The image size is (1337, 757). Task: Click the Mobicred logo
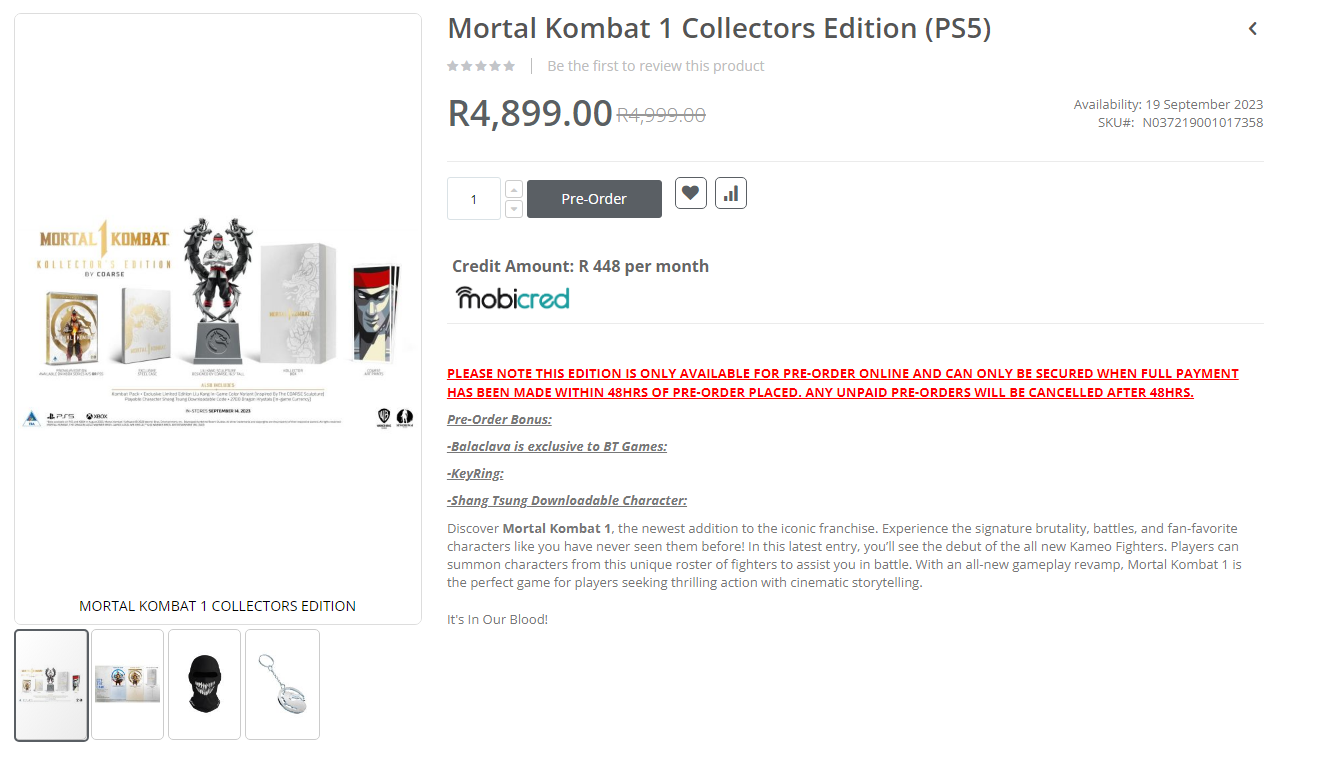(512, 298)
